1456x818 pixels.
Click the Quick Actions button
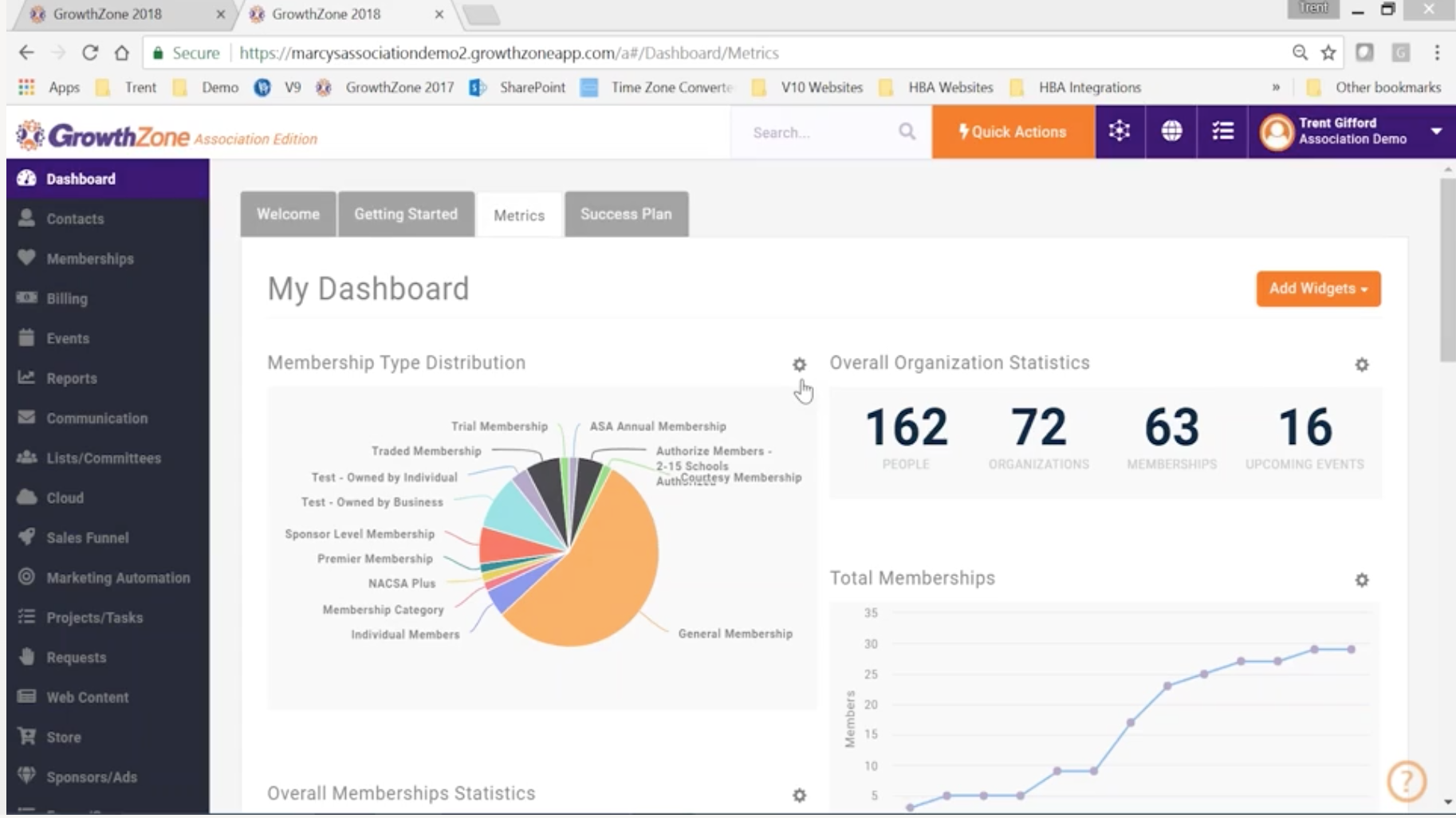click(x=1013, y=132)
